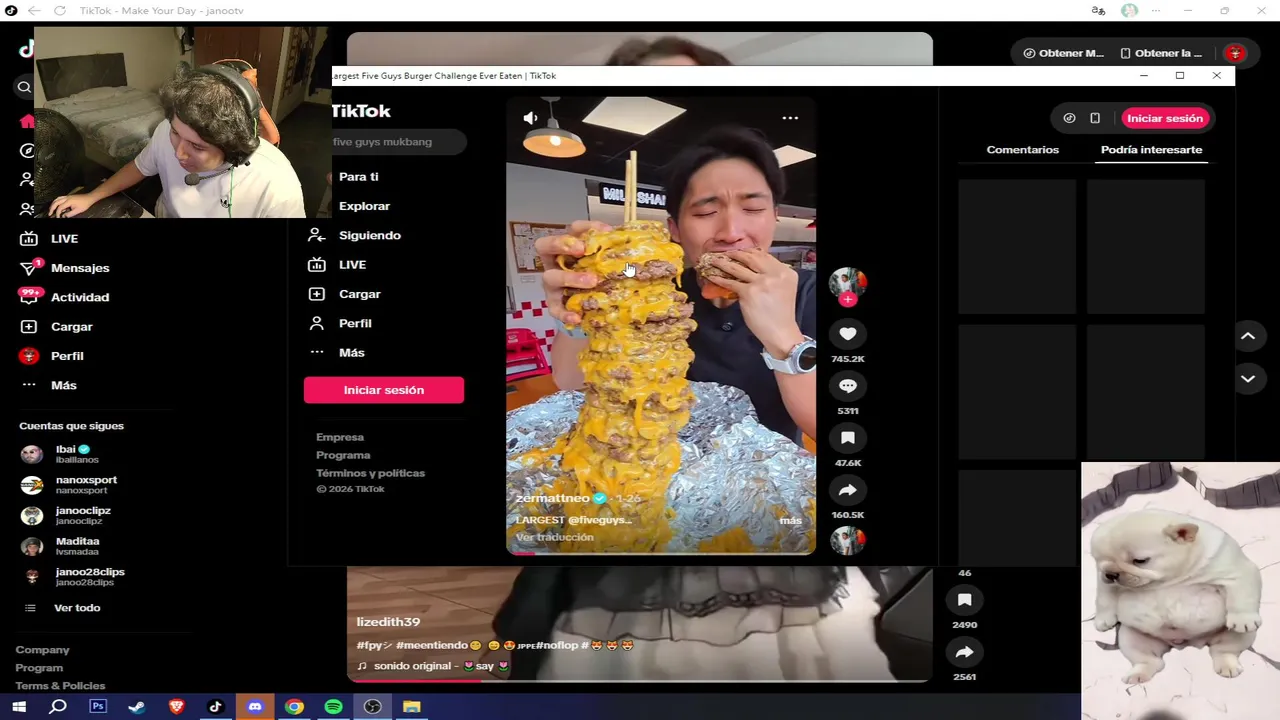Switch to the Comentarios tab
The width and height of the screenshot is (1280, 720).
(x=1022, y=150)
